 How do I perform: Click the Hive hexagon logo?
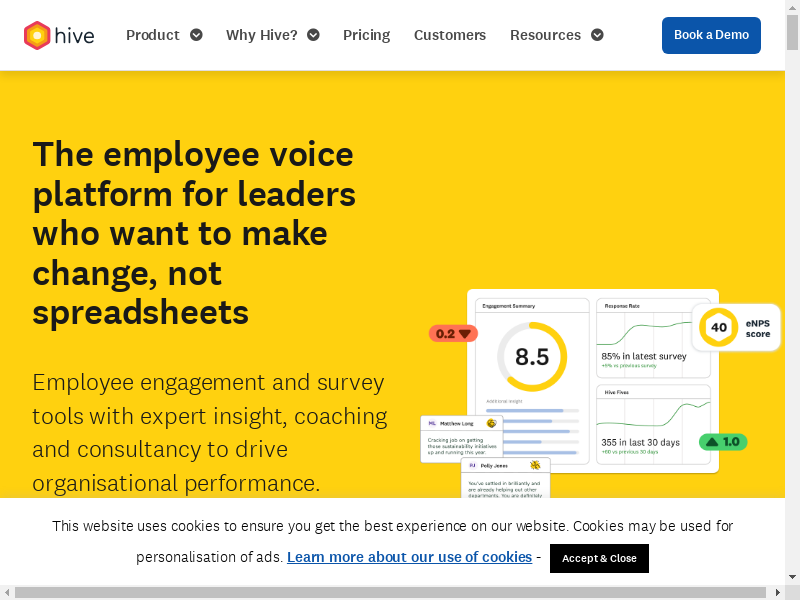pyautogui.click(x=37, y=36)
